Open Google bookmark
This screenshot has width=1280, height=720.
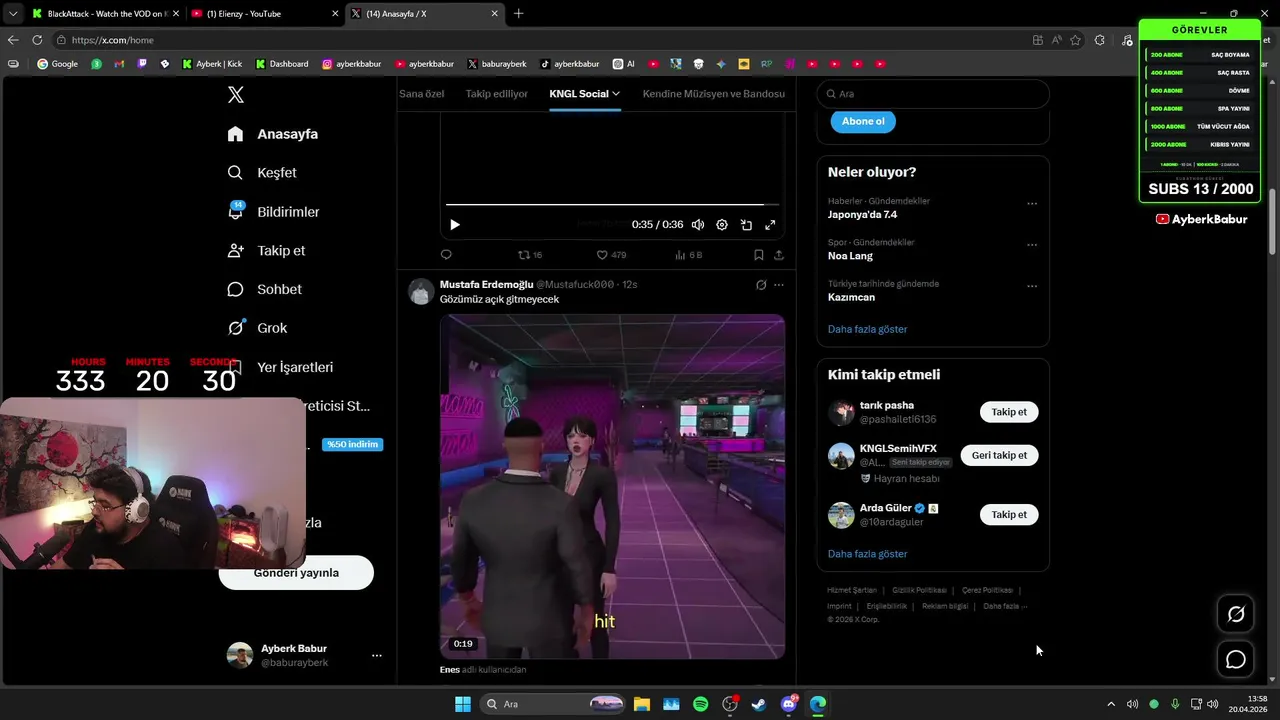[57, 64]
